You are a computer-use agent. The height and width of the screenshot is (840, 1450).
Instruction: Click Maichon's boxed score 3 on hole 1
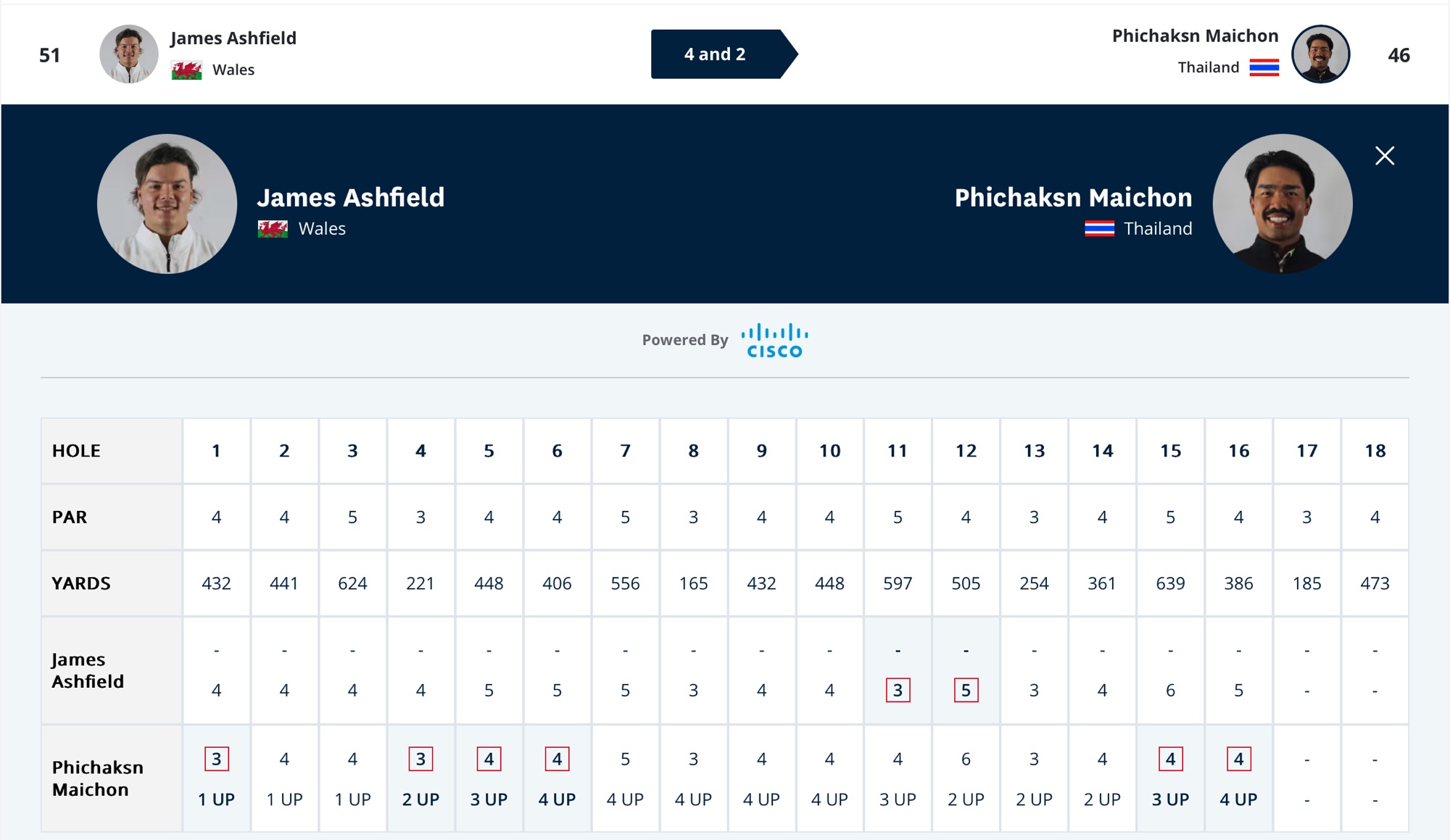[216, 759]
